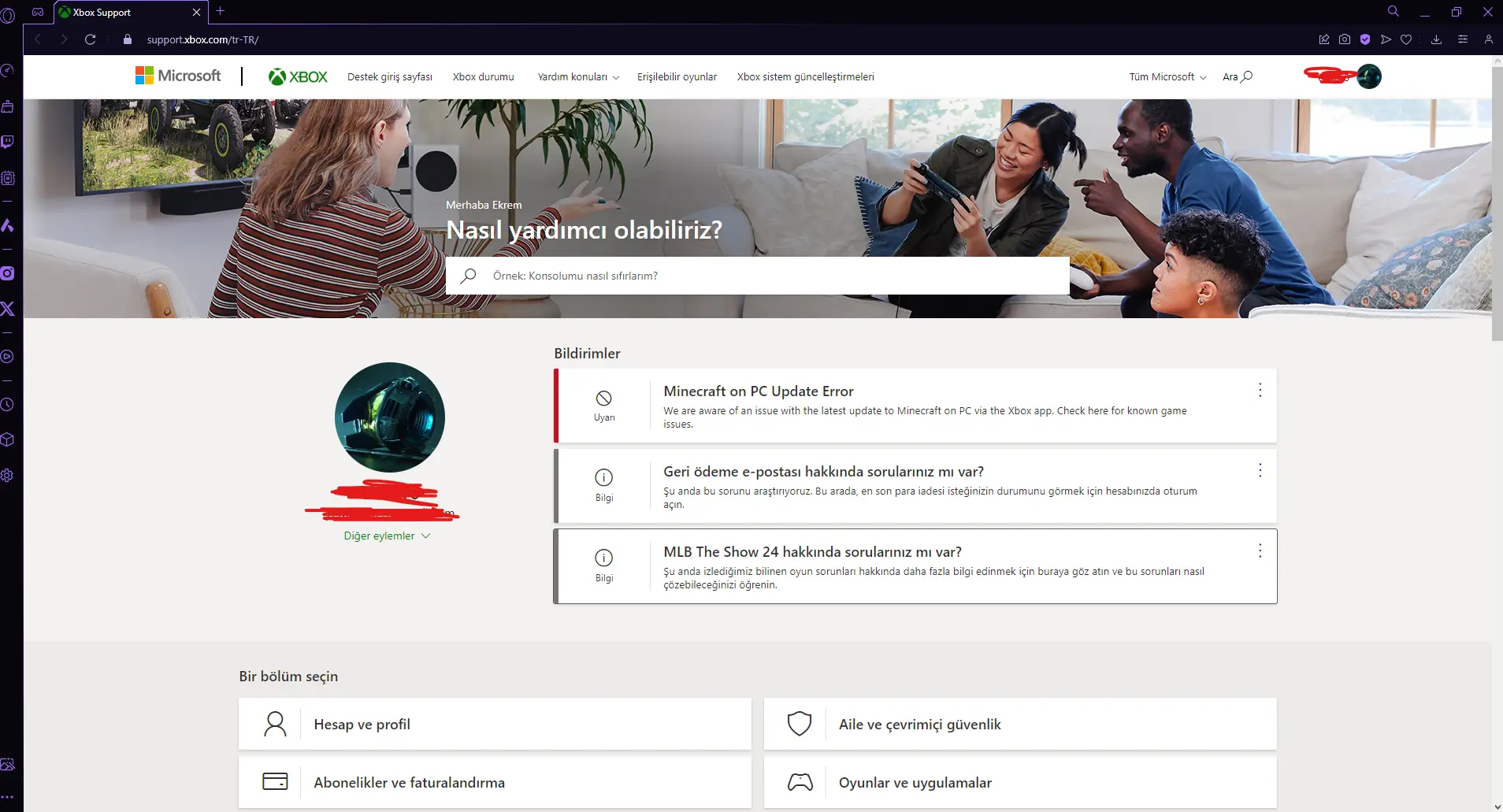Open Xbox sistem güncelleştirmeleri nav item

(x=805, y=77)
